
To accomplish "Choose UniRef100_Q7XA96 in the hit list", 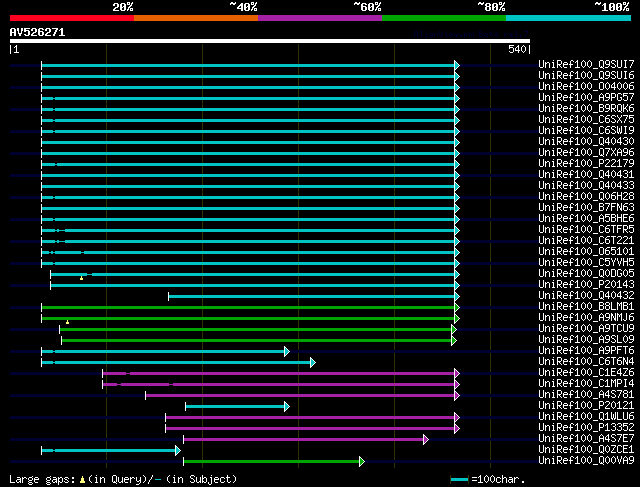I will [586, 152].
